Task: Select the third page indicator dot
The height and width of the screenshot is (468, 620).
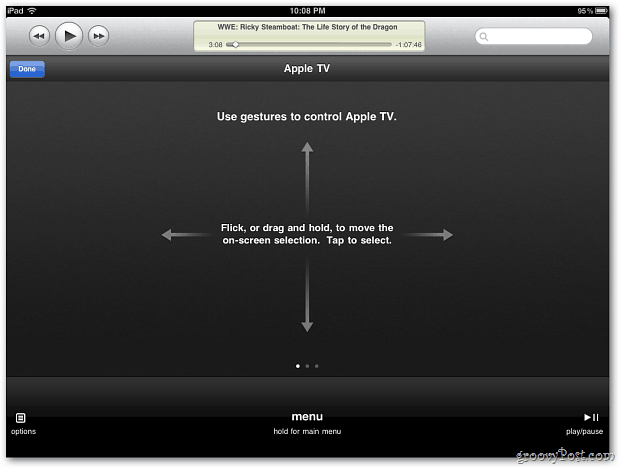Action: 317,366
